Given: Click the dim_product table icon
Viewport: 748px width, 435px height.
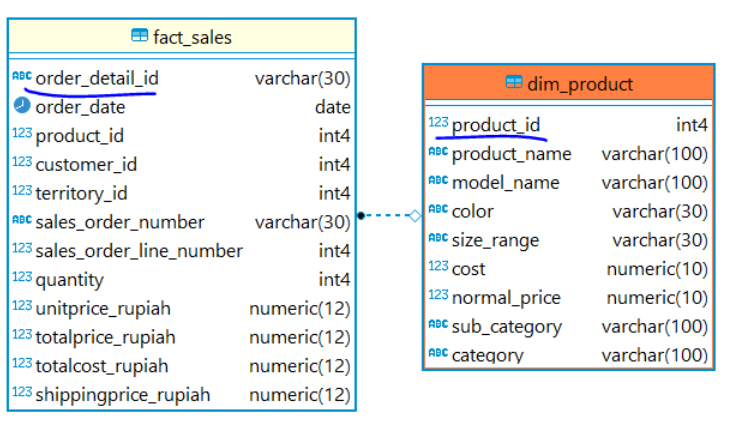Looking at the screenshot, I should point(514,83).
